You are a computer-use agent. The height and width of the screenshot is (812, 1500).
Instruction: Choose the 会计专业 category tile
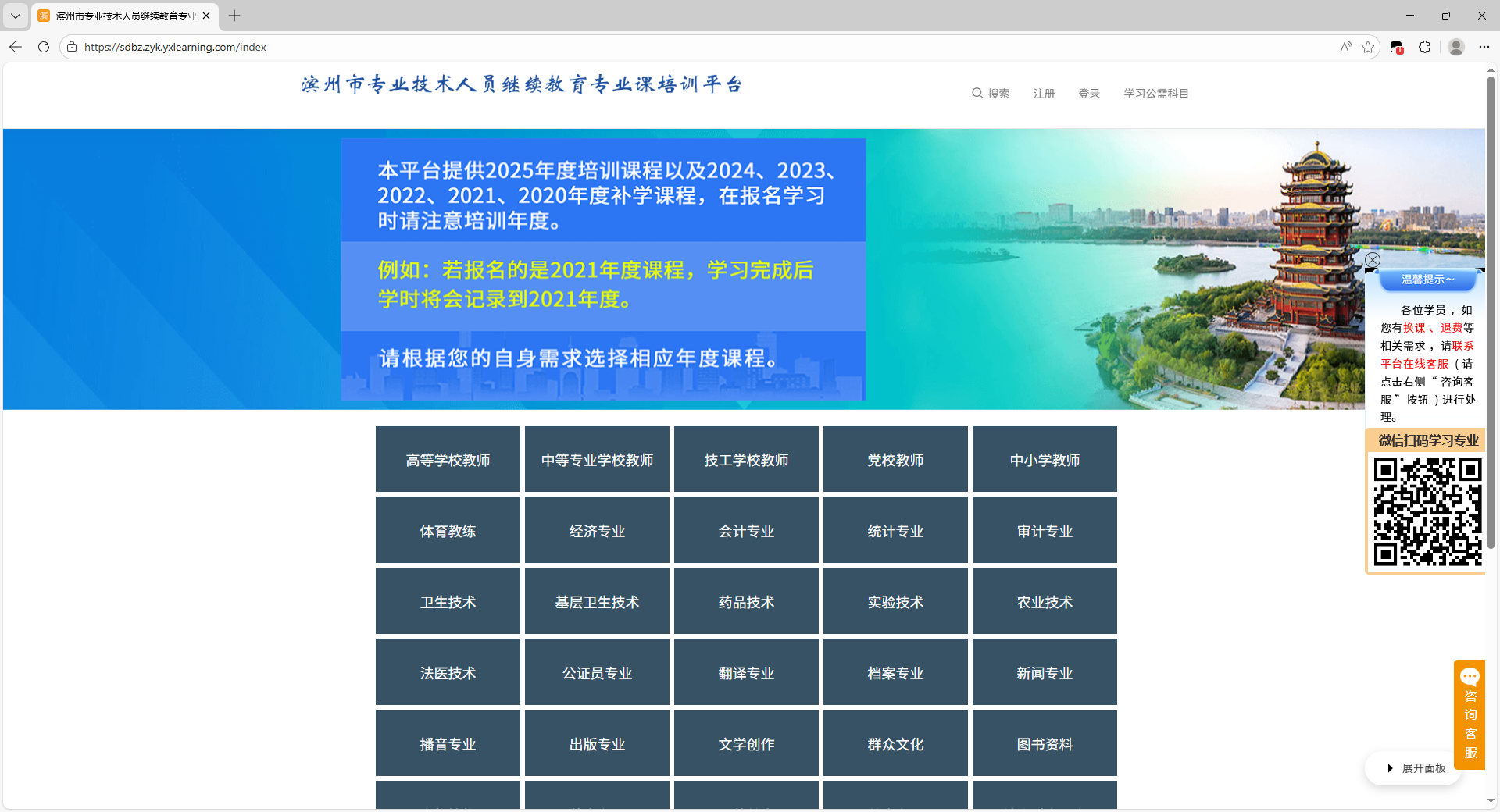click(x=746, y=531)
